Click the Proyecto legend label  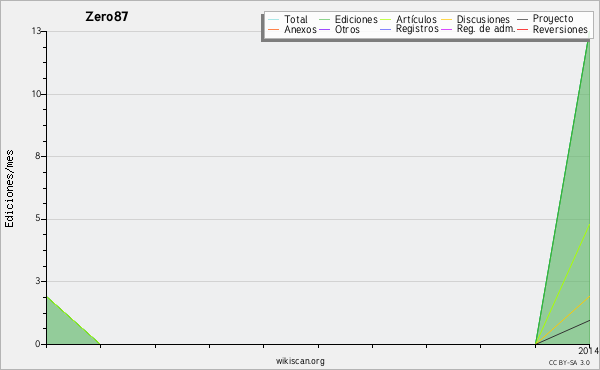(x=553, y=19)
